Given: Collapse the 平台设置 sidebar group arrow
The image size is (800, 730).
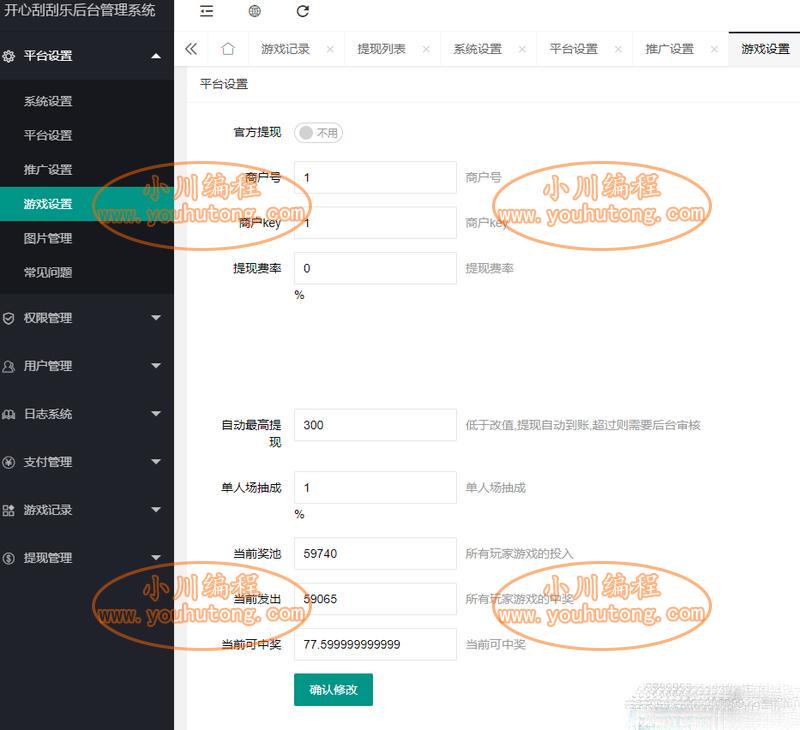Looking at the screenshot, I should tap(156, 56).
